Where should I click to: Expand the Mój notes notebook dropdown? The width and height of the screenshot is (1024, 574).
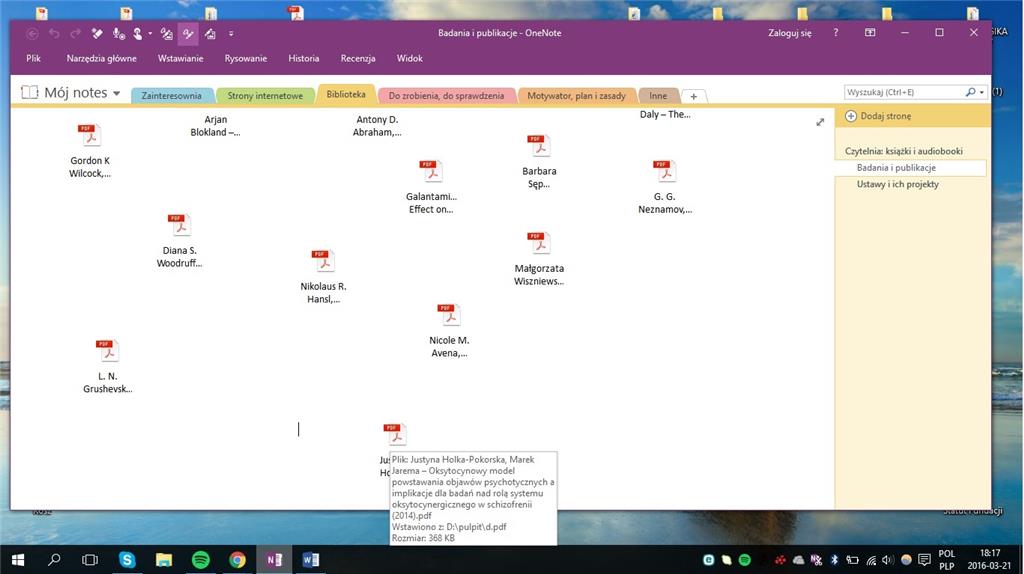(116, 93)
